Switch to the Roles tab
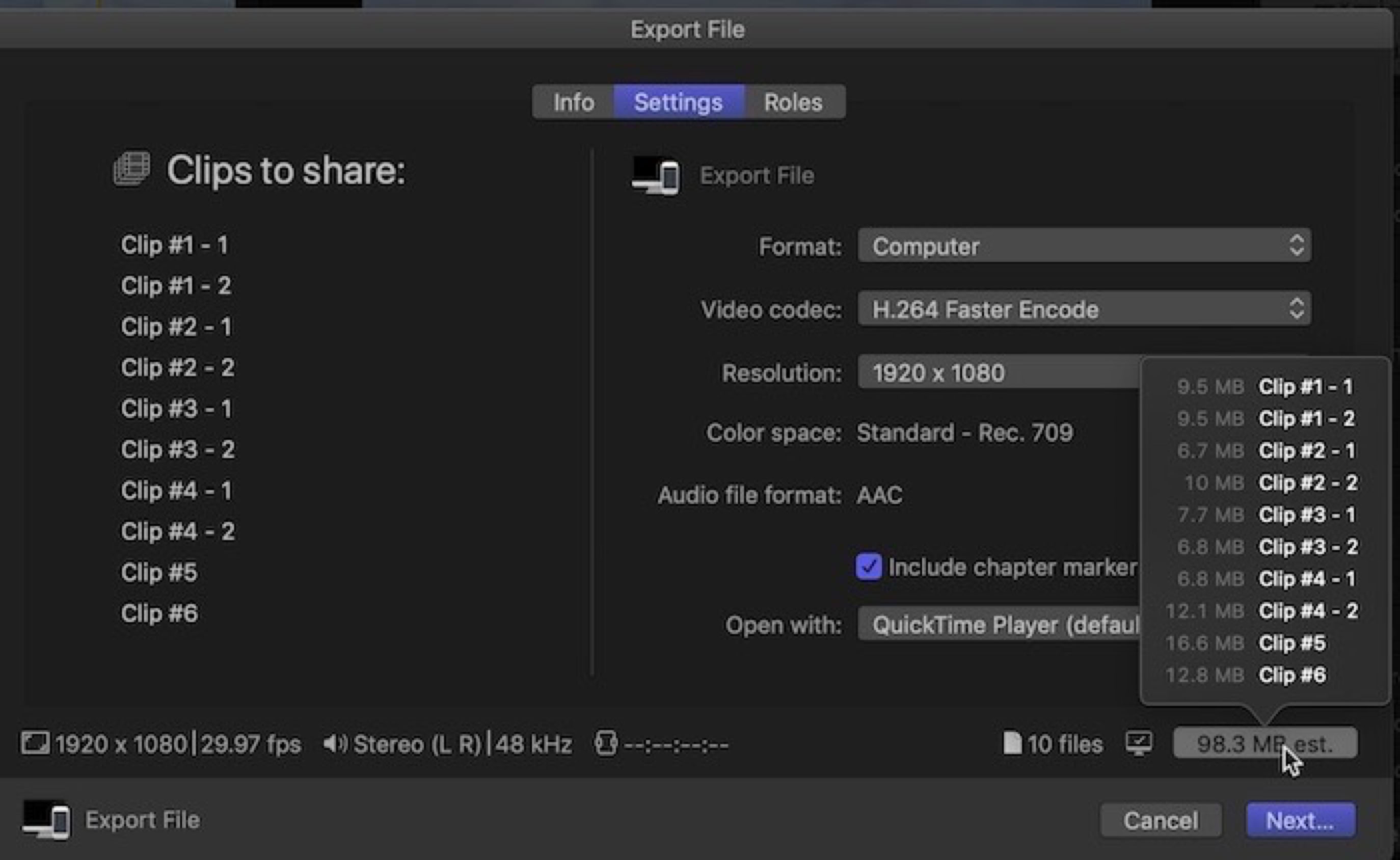 click(793, 102)
